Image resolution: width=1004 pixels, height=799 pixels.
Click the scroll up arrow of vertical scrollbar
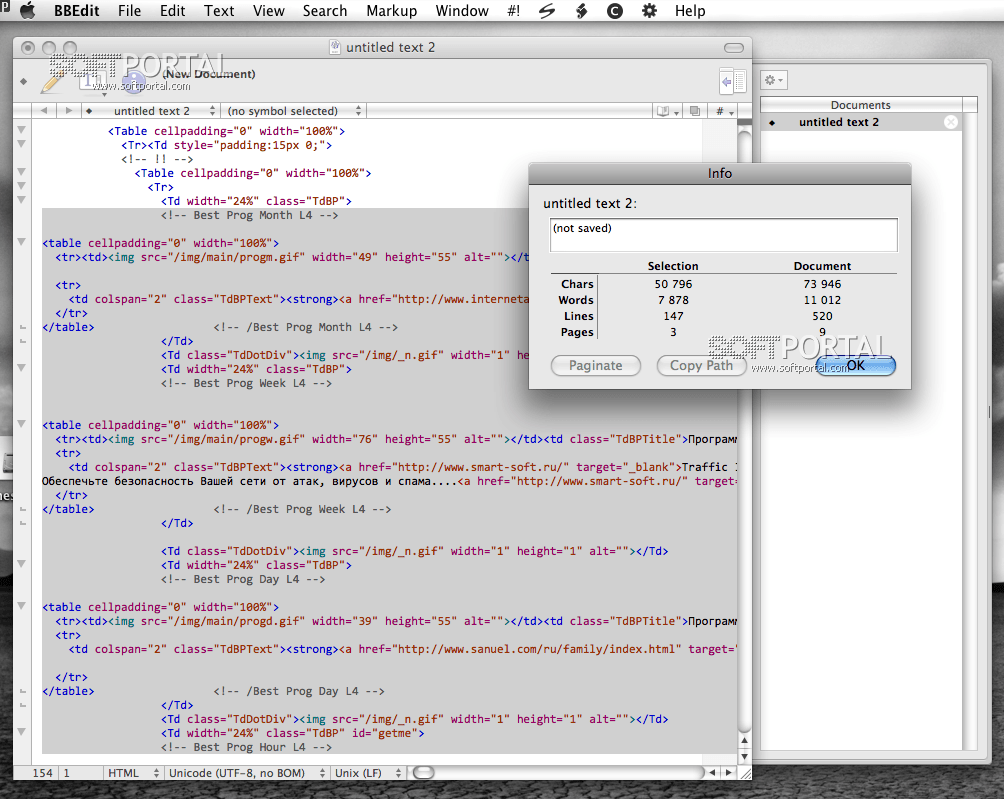click(x=744, y=741)
